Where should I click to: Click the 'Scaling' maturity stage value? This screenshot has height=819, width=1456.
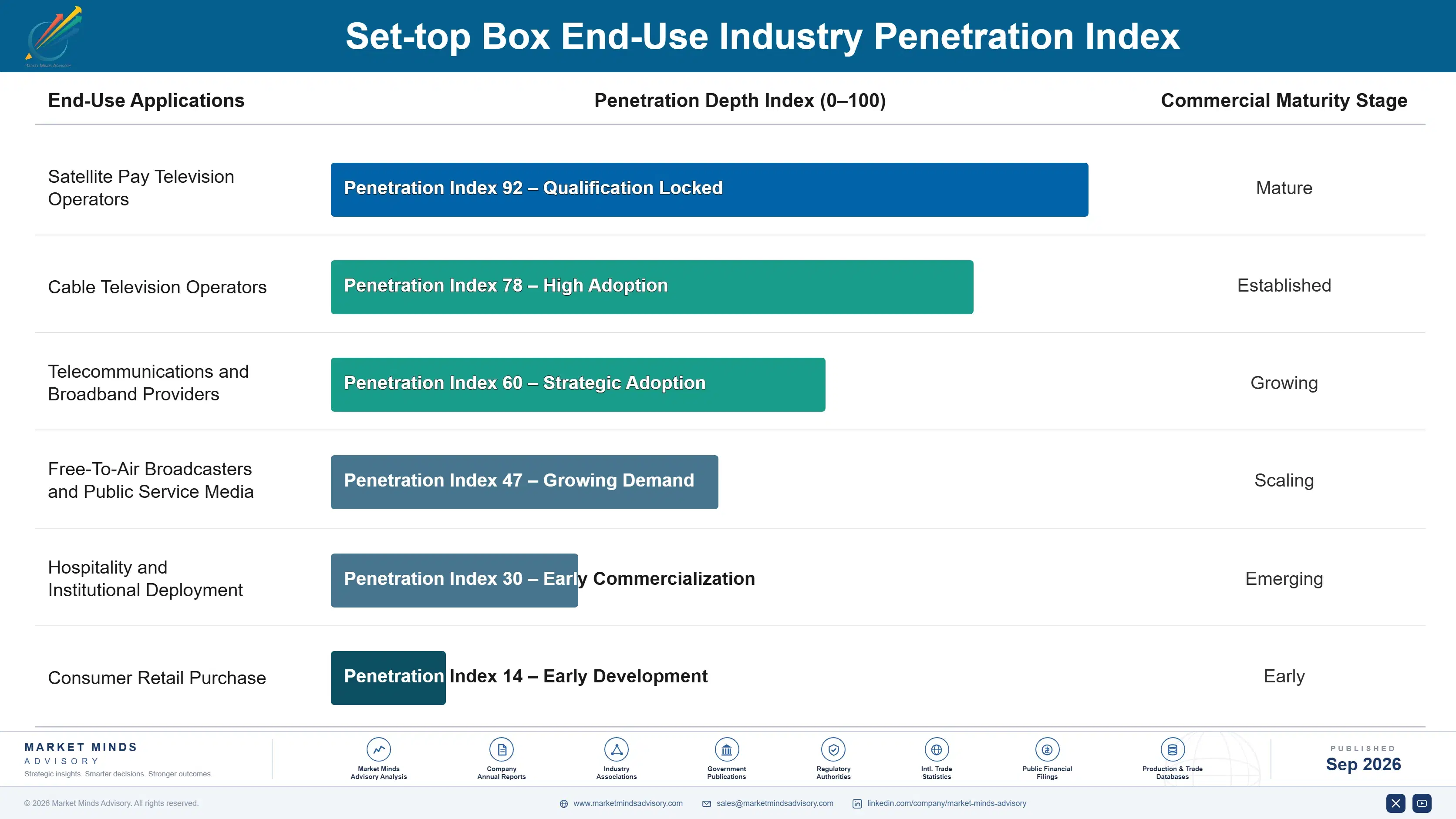coord(1284,481)
